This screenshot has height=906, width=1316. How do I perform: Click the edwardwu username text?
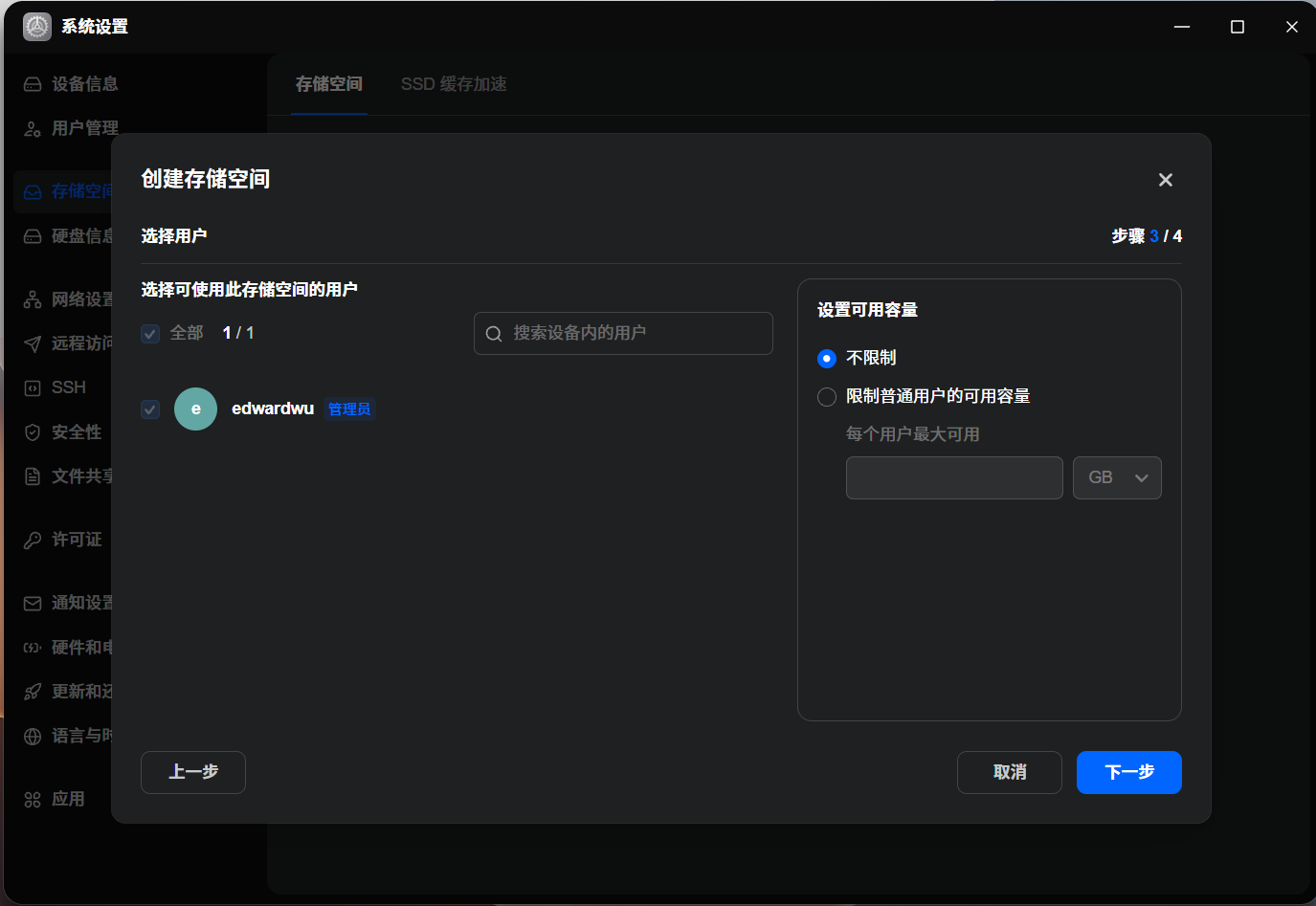click(x=273, y=409)
